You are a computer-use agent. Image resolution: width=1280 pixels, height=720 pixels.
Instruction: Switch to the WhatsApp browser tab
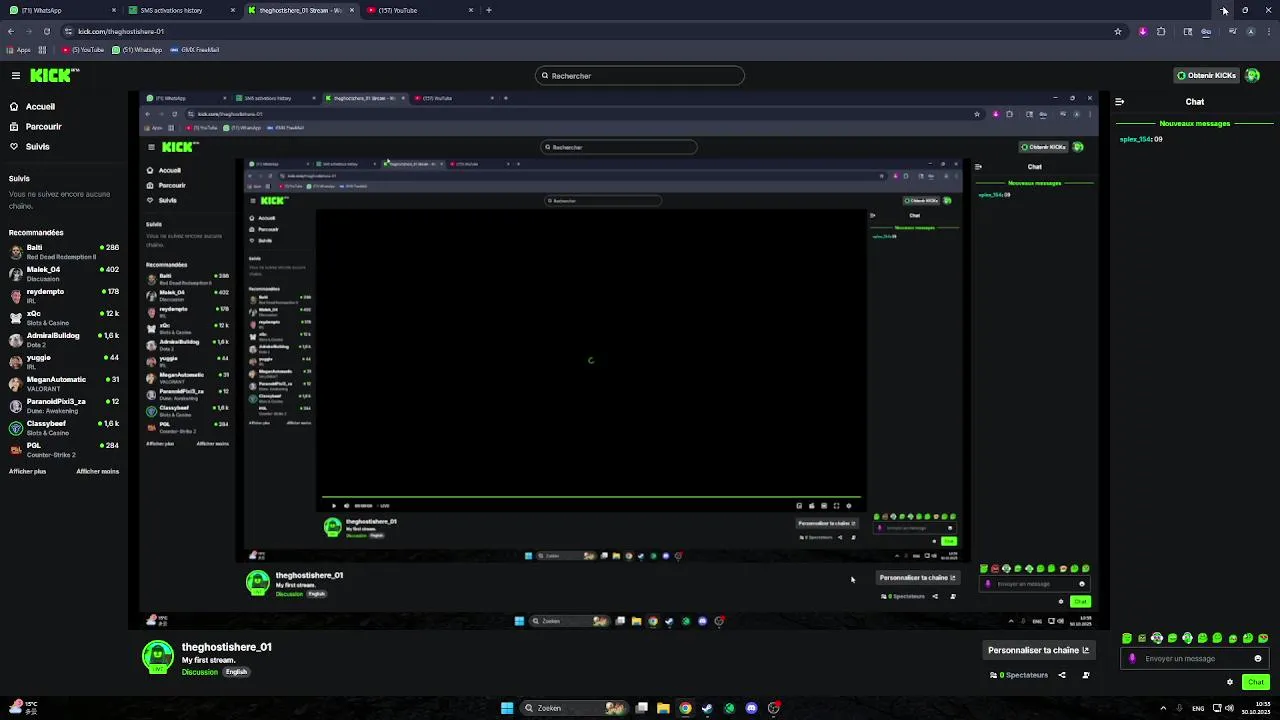point(60,10)
